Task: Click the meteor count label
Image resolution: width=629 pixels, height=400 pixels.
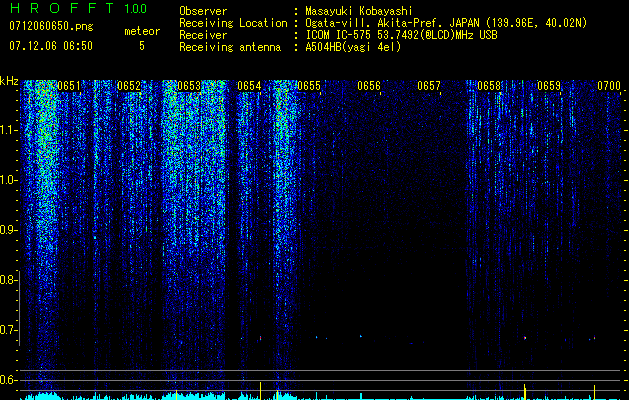Action: [x=142, y=31]
